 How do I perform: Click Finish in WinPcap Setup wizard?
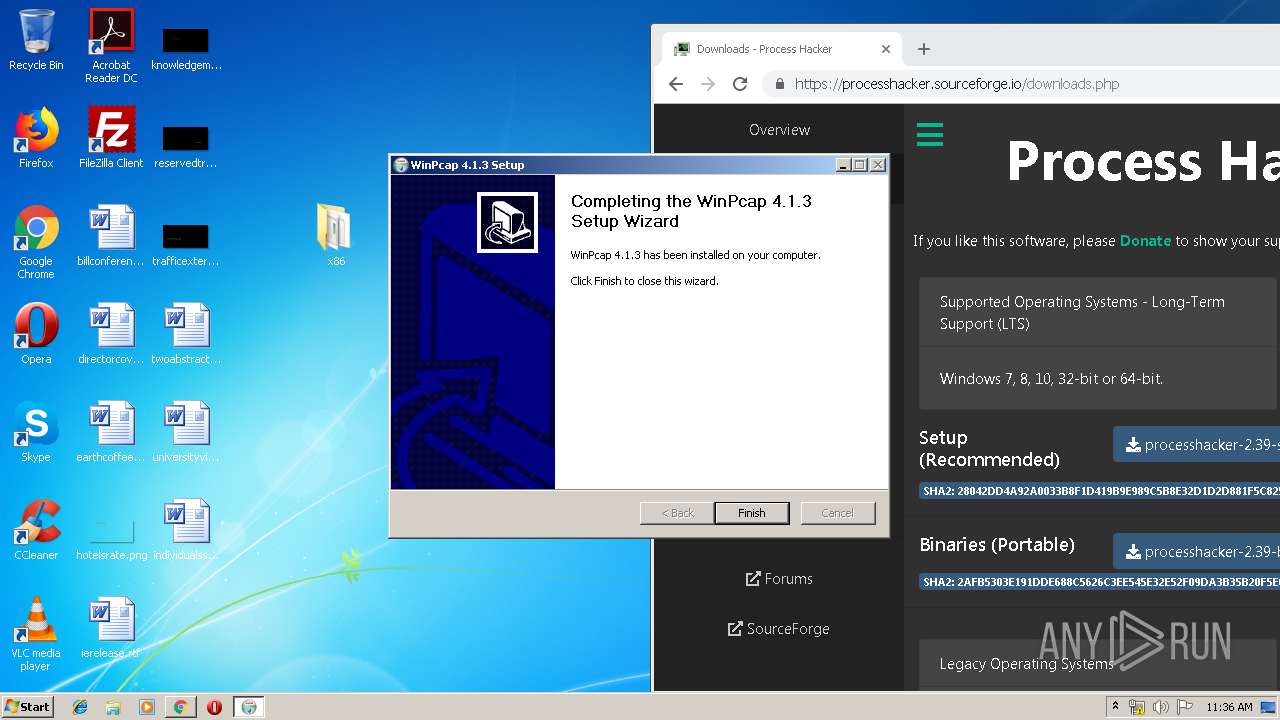(752, 513)
